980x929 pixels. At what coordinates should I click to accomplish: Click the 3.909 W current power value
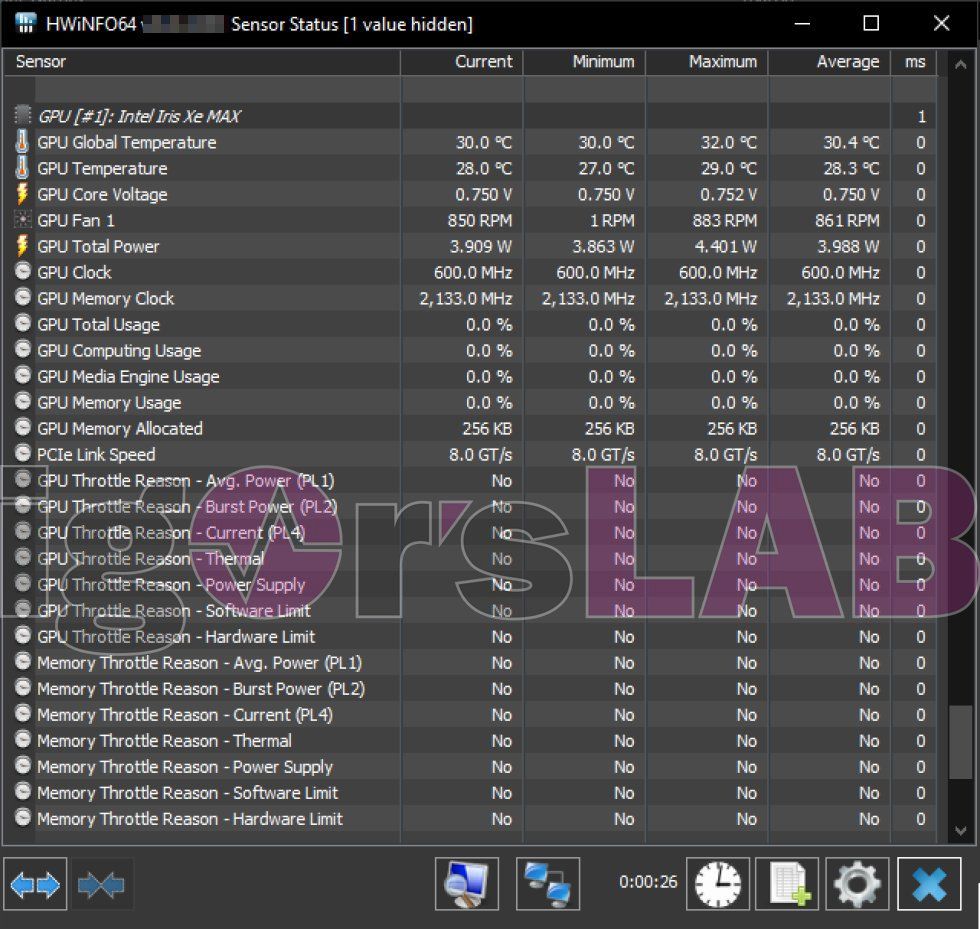481,247
